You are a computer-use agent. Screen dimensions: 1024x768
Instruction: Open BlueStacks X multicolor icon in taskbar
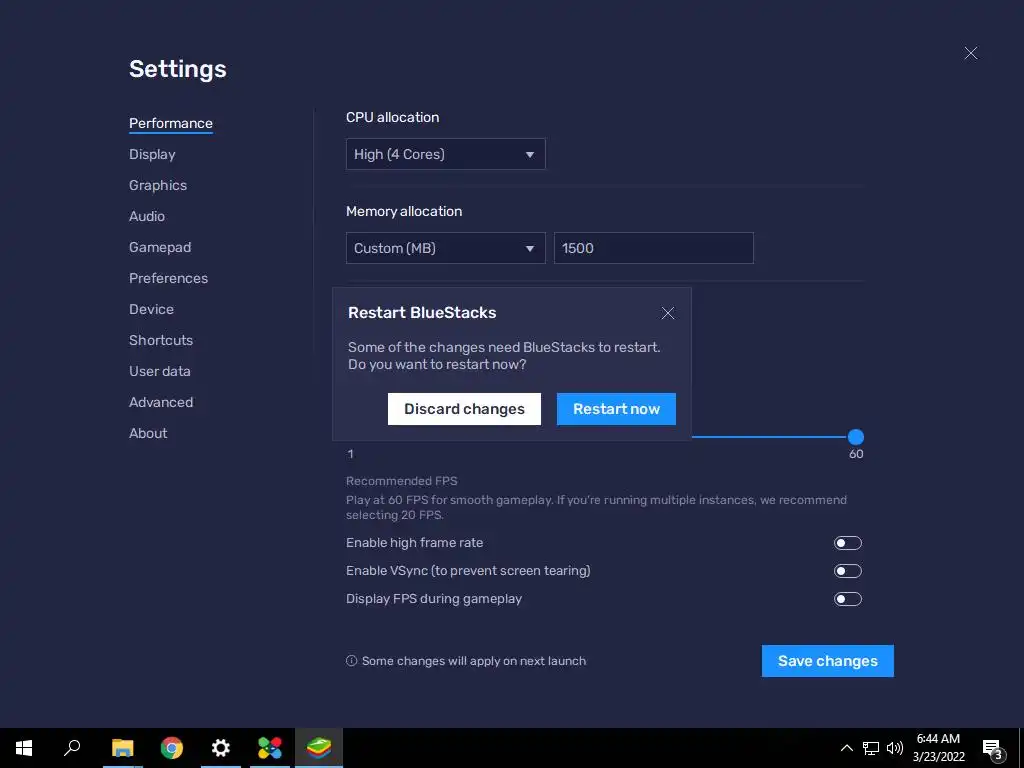[270, 748]
